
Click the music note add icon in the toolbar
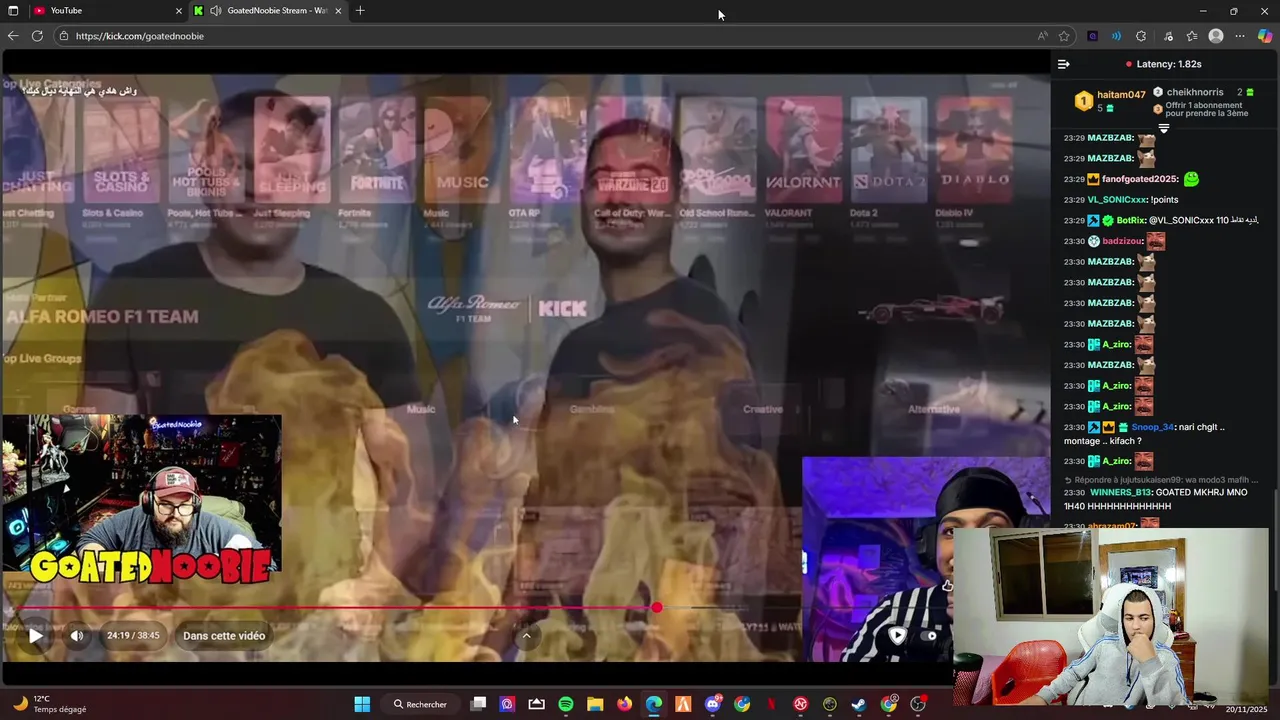tap(1168, 36)
